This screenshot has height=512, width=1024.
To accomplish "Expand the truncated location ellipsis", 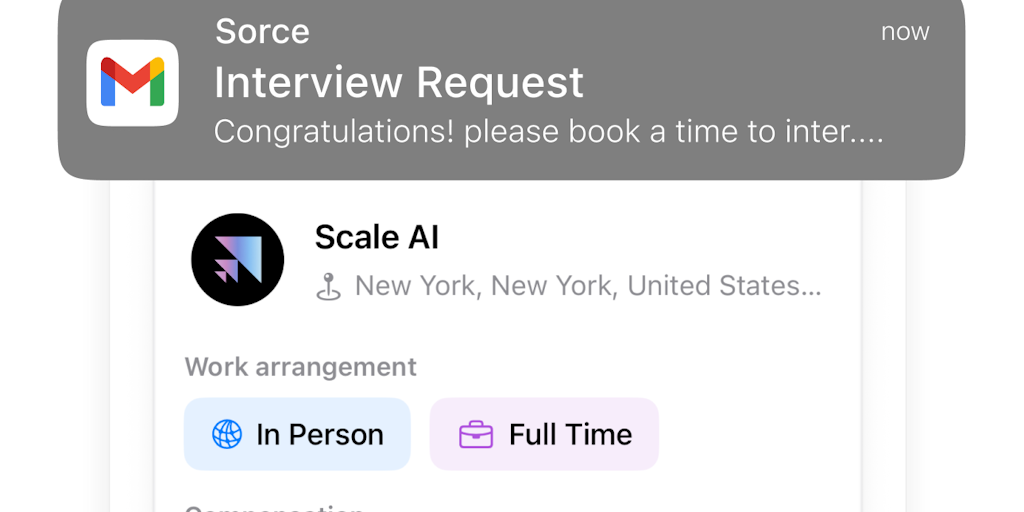I will pos(810,288).
